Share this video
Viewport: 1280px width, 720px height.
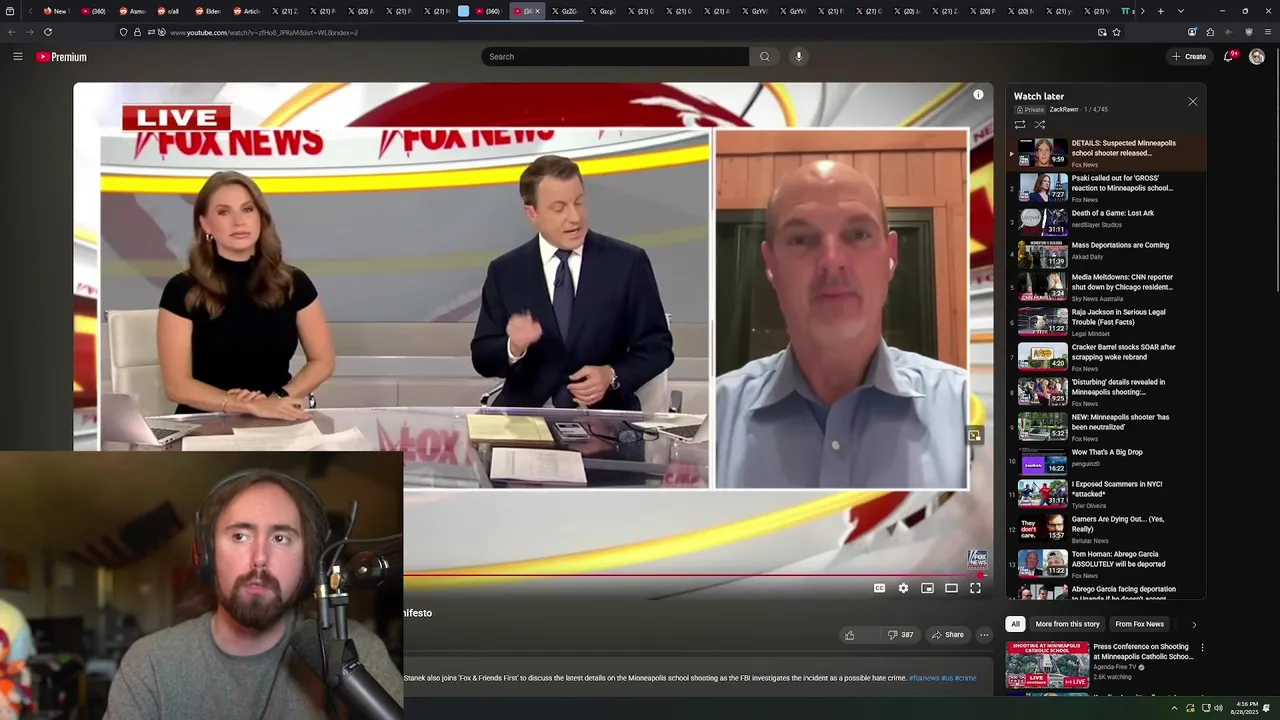pyautogui.click(x=947, y=635)
